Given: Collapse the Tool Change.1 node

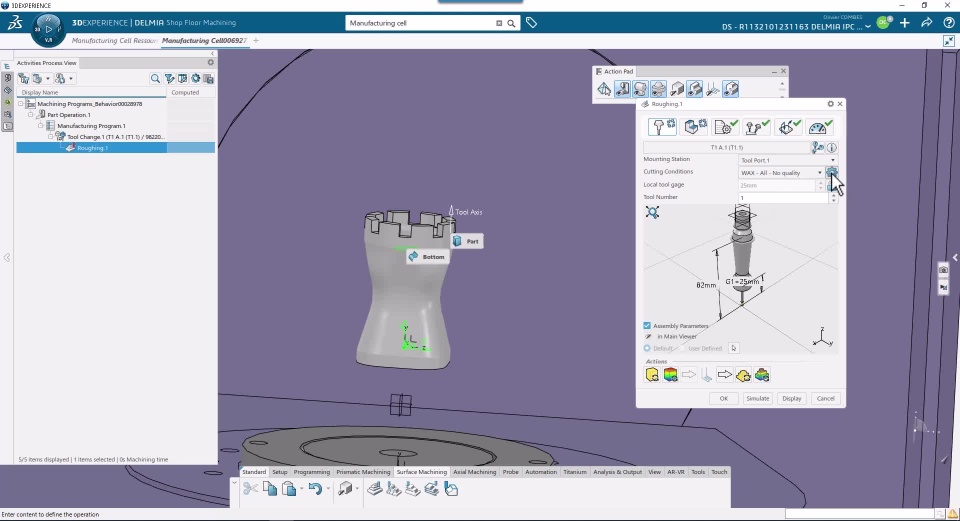Looking at the screenshot, I should [50, 137].
